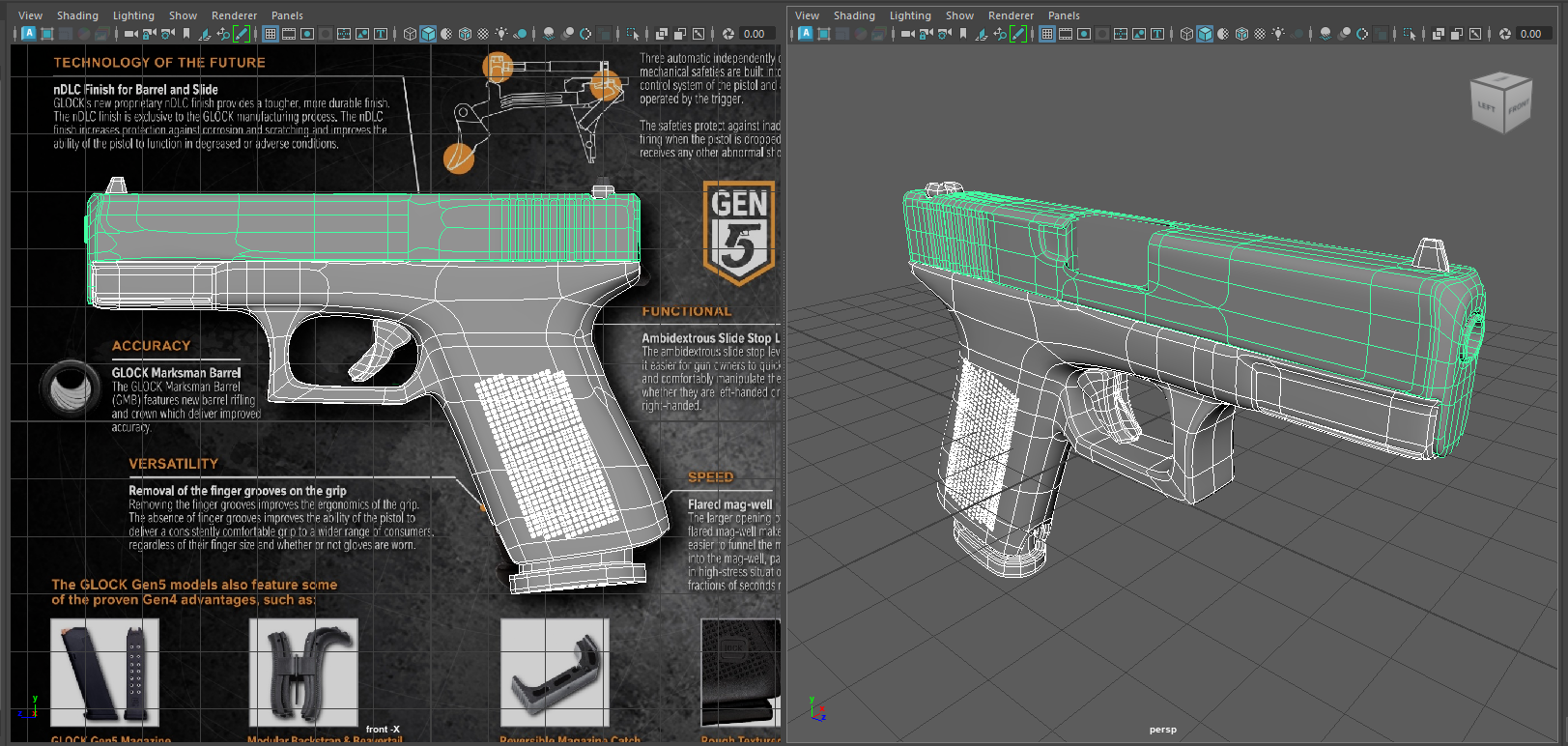The image size is (1568, 746).
Task: Click blue 'A' icon in front panel toolbar
Action: 29,34
